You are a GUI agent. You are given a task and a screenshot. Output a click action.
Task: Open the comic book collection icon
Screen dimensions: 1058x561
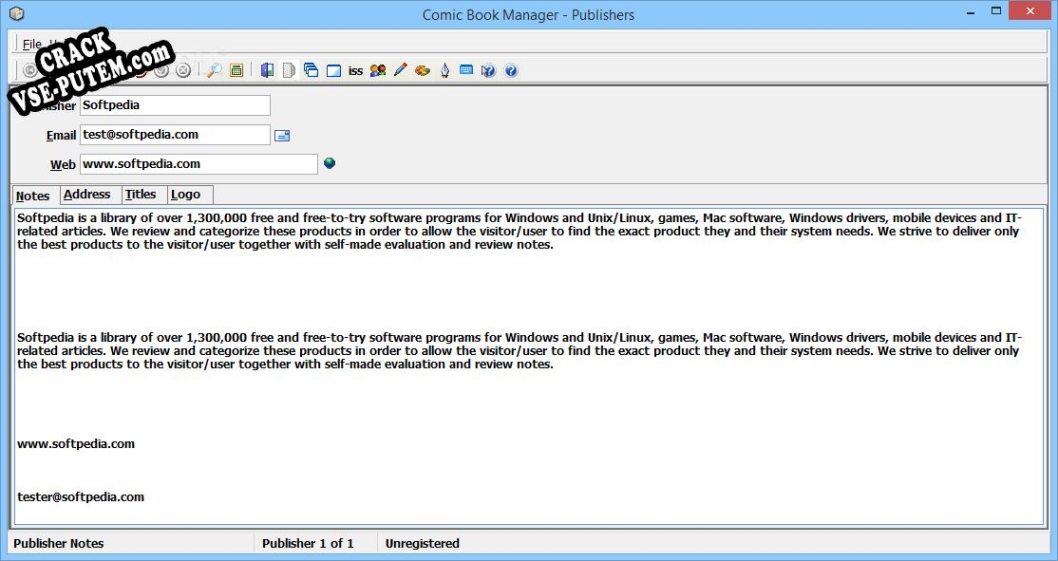(267, 70)
